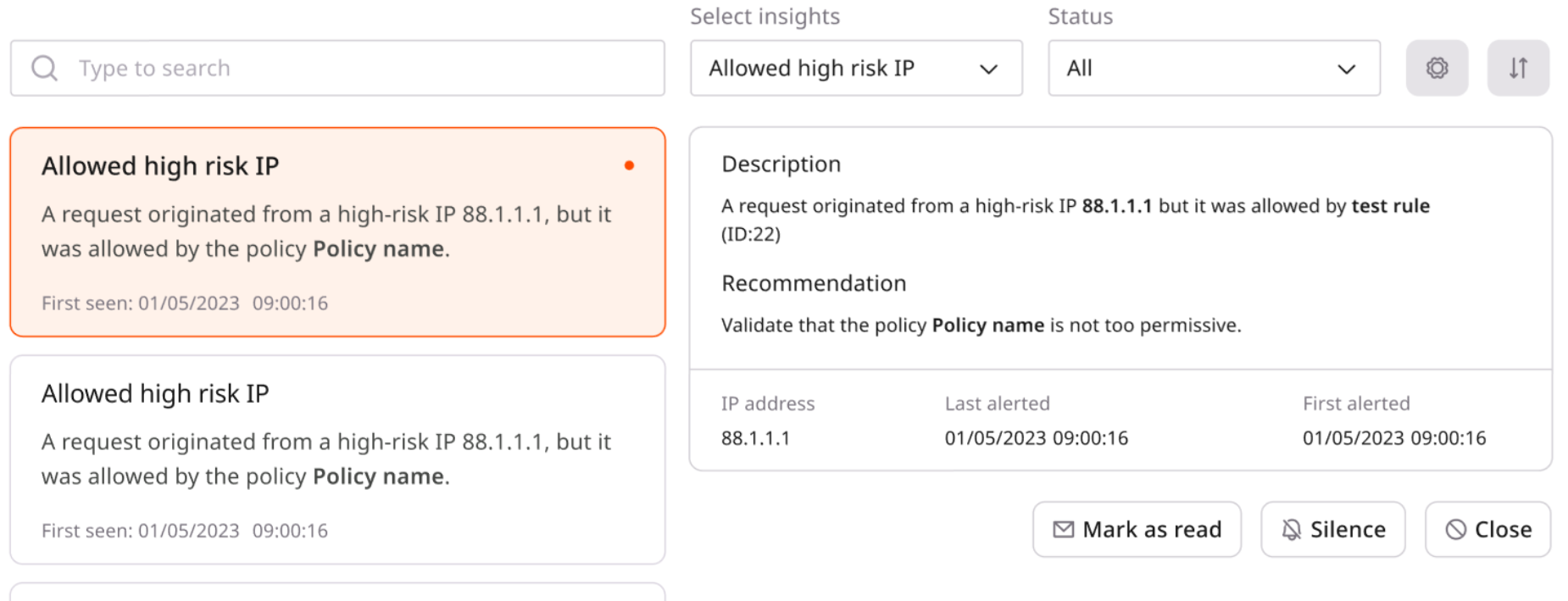This screenshot has width=1568, height=601.
Task: Click the orange unread dot on first card
Action: pos(629,165)
